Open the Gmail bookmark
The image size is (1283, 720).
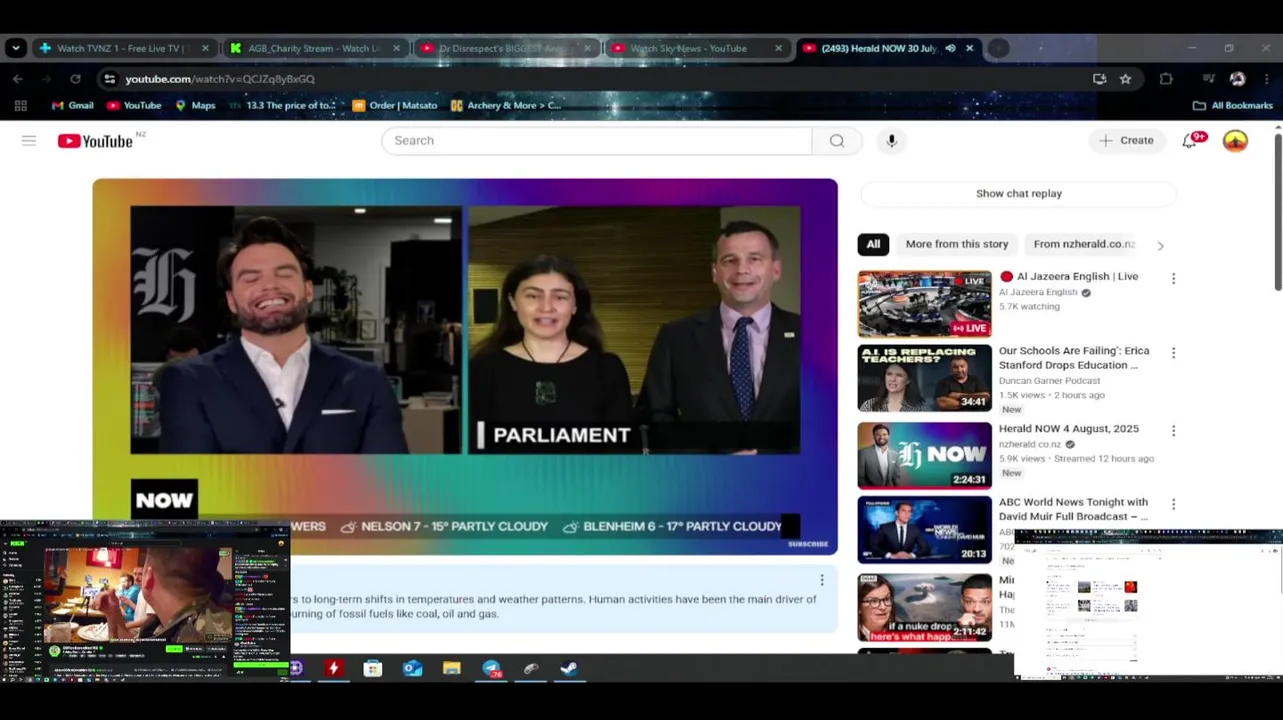(x=73, y=105)
